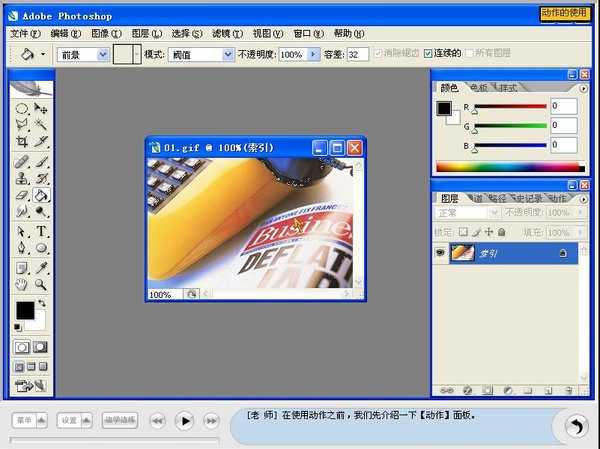This screenshot has width=600, height=449.
Task: Expand the opacity 不透明度 slider arrow
Action: coord(313,54)
